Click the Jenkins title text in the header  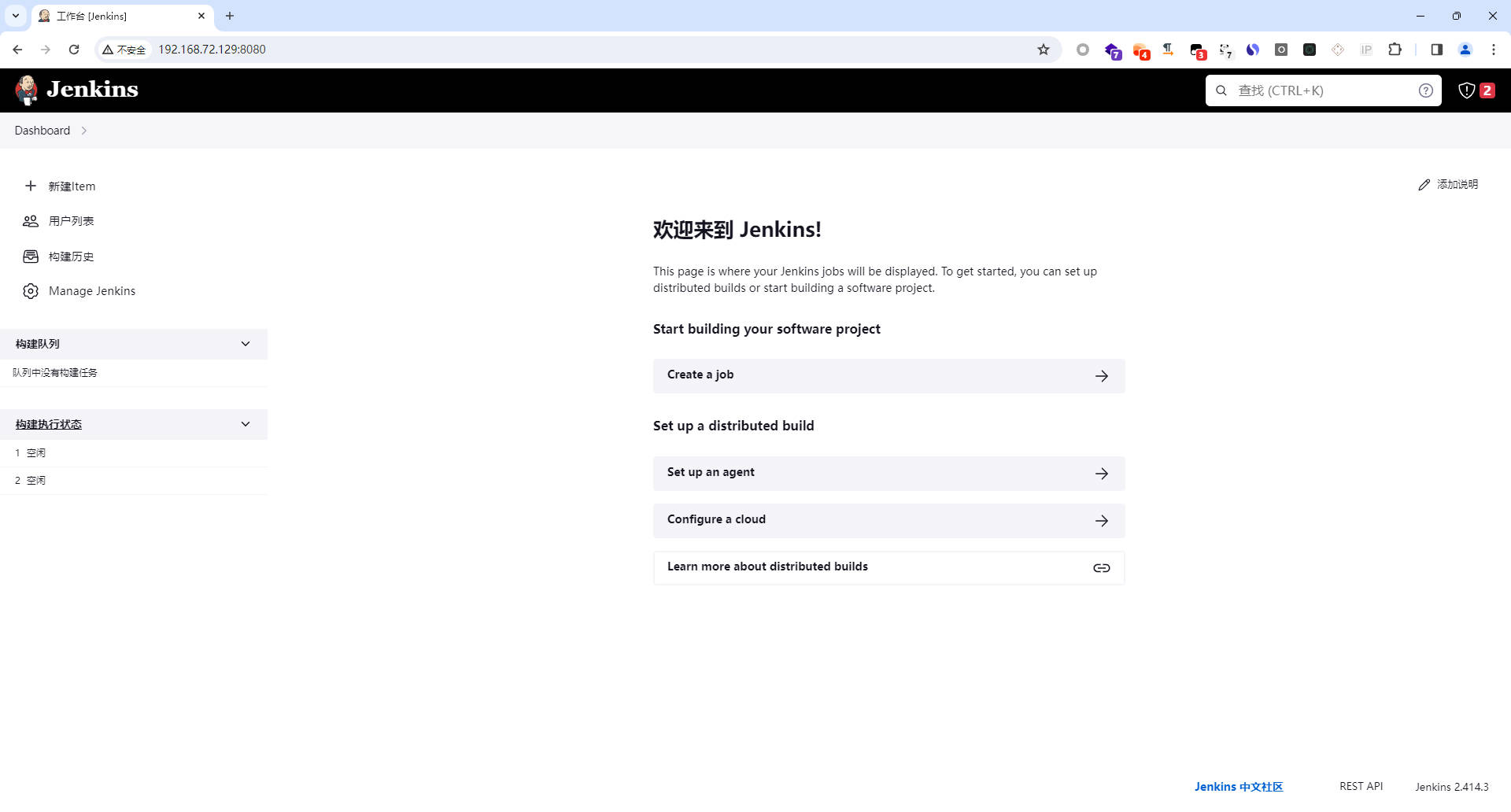click(x=92, y=90)
